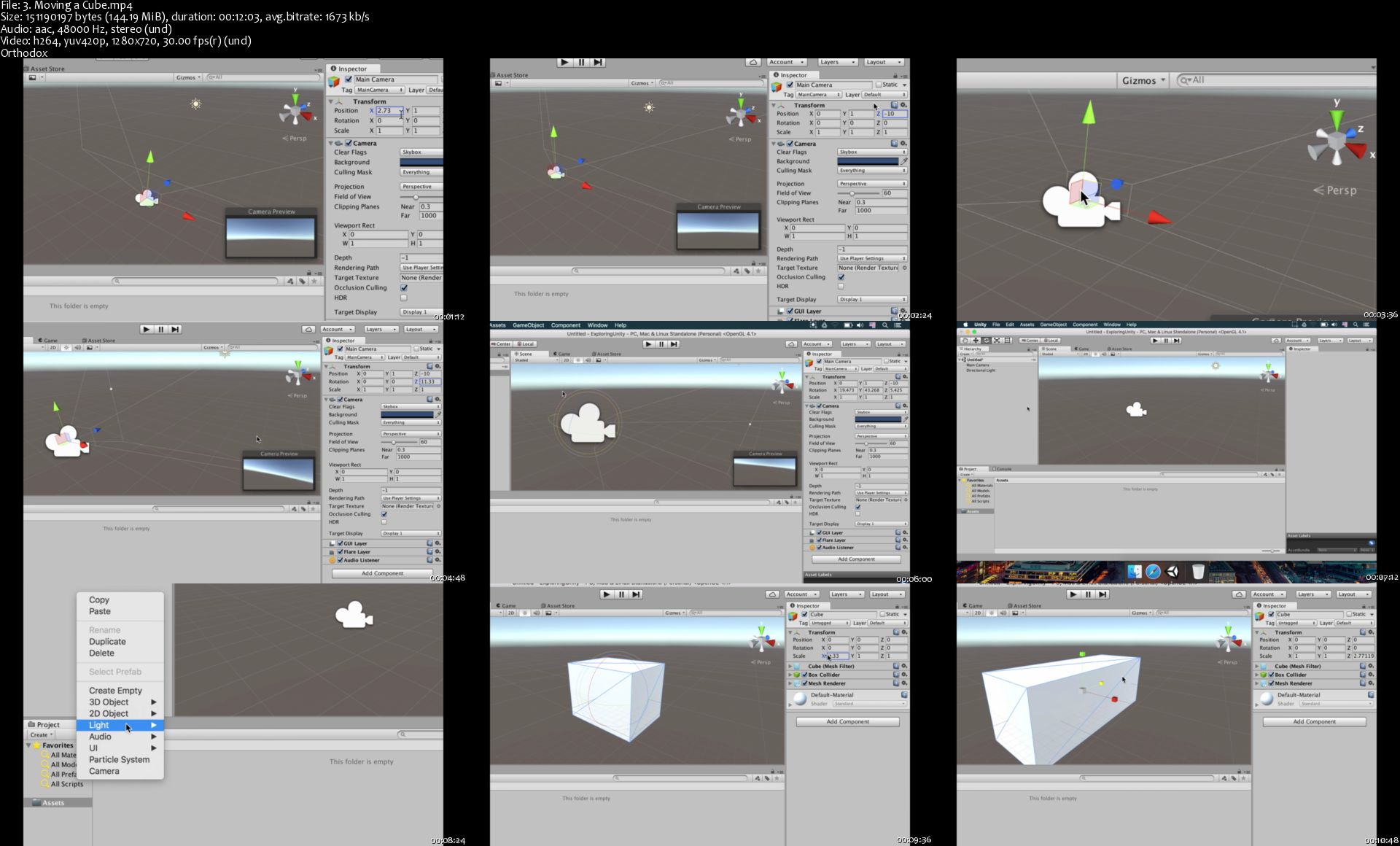Image resolution: width=1400 pixels, height=846 pixels.
Task: Click the Play button in the 00:06:00 frame
Action: [x=648, y=344]
